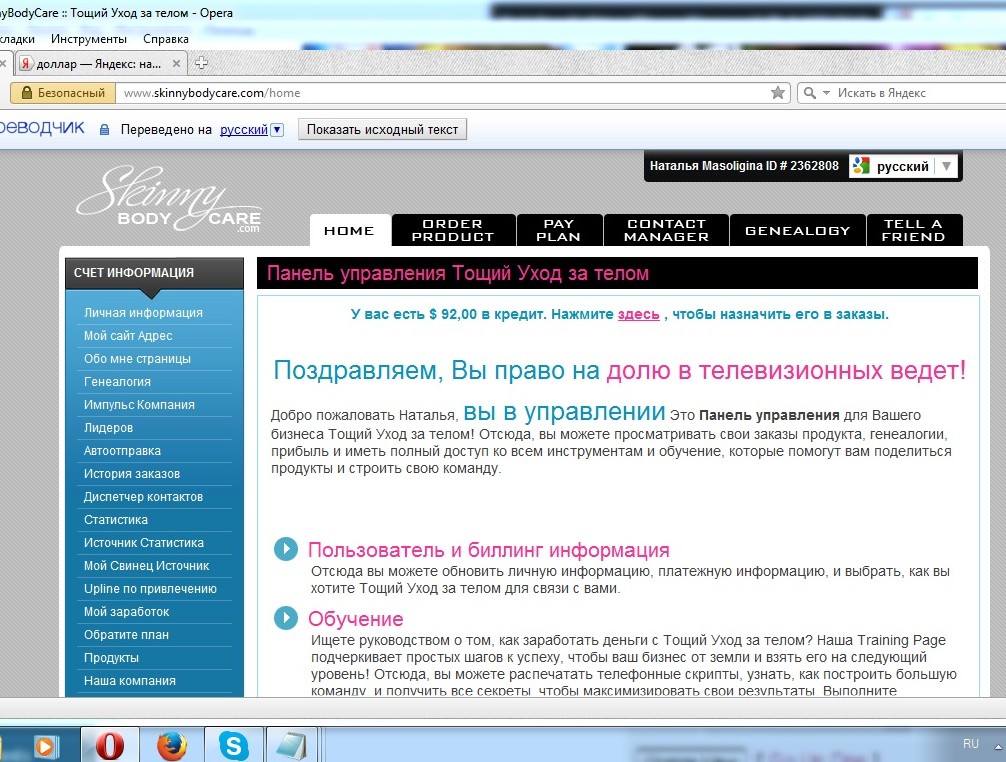Click the здесь credit link
1006x762 pixels.
(x=638, y=314)
